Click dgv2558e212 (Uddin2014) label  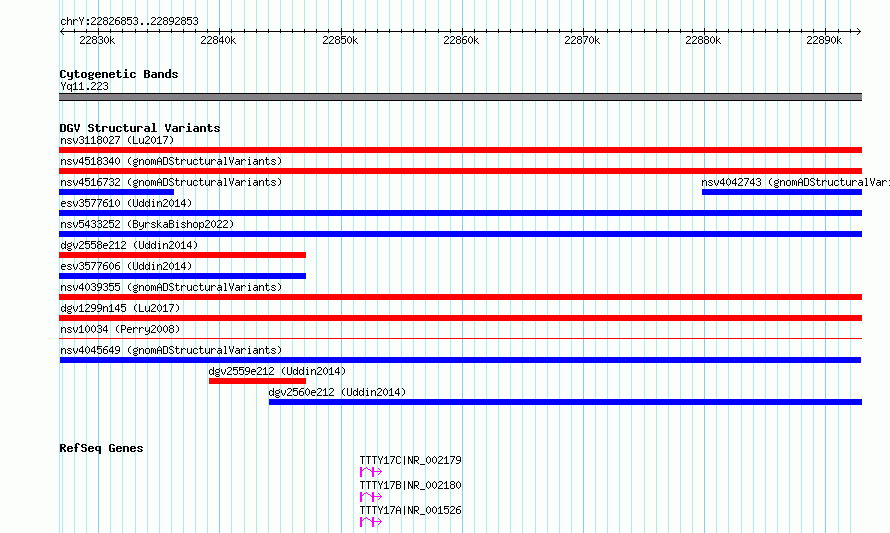pyautogui.click(x=129, y=245)
